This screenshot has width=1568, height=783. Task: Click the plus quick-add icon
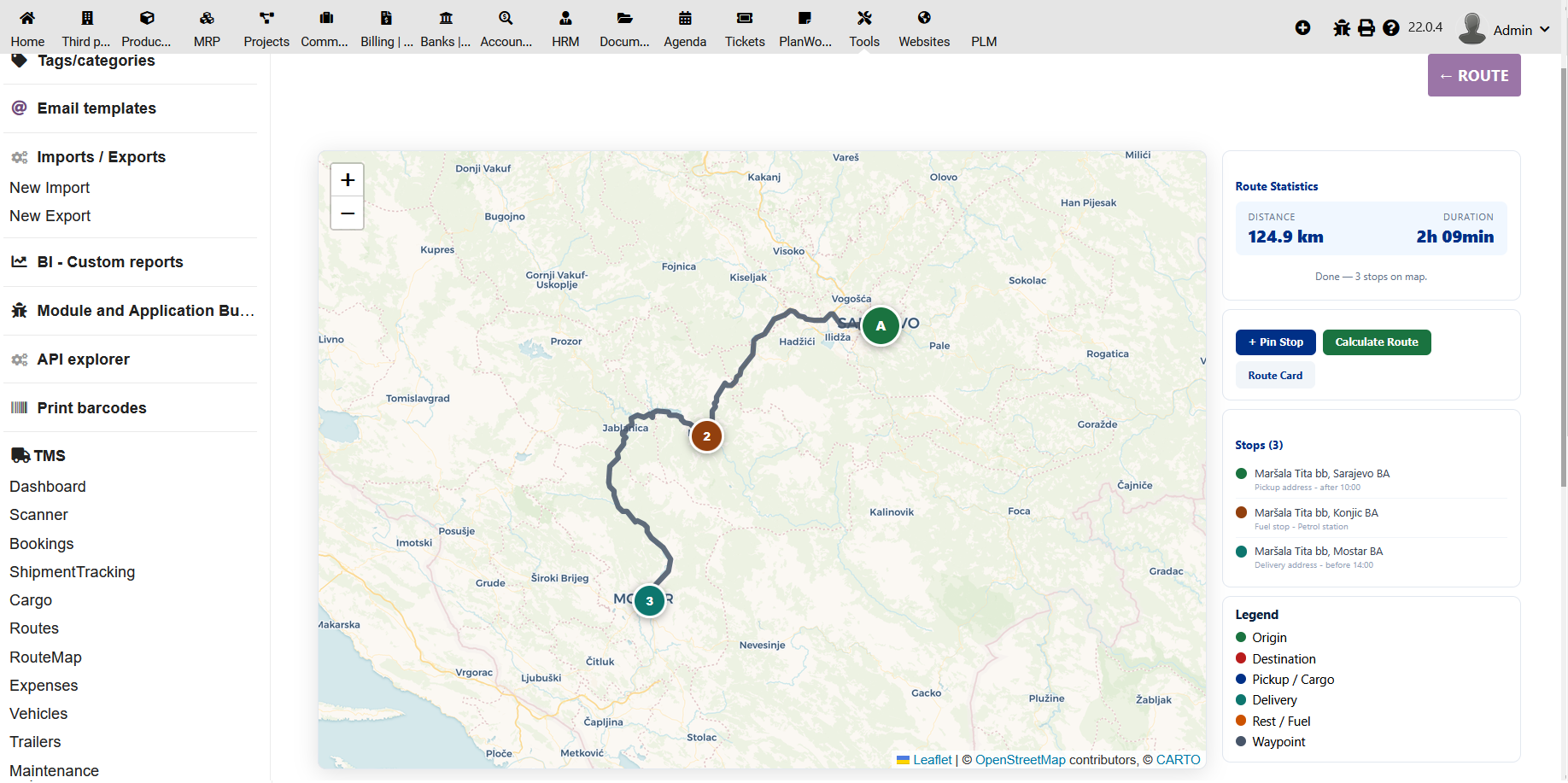coord(1302,28)
